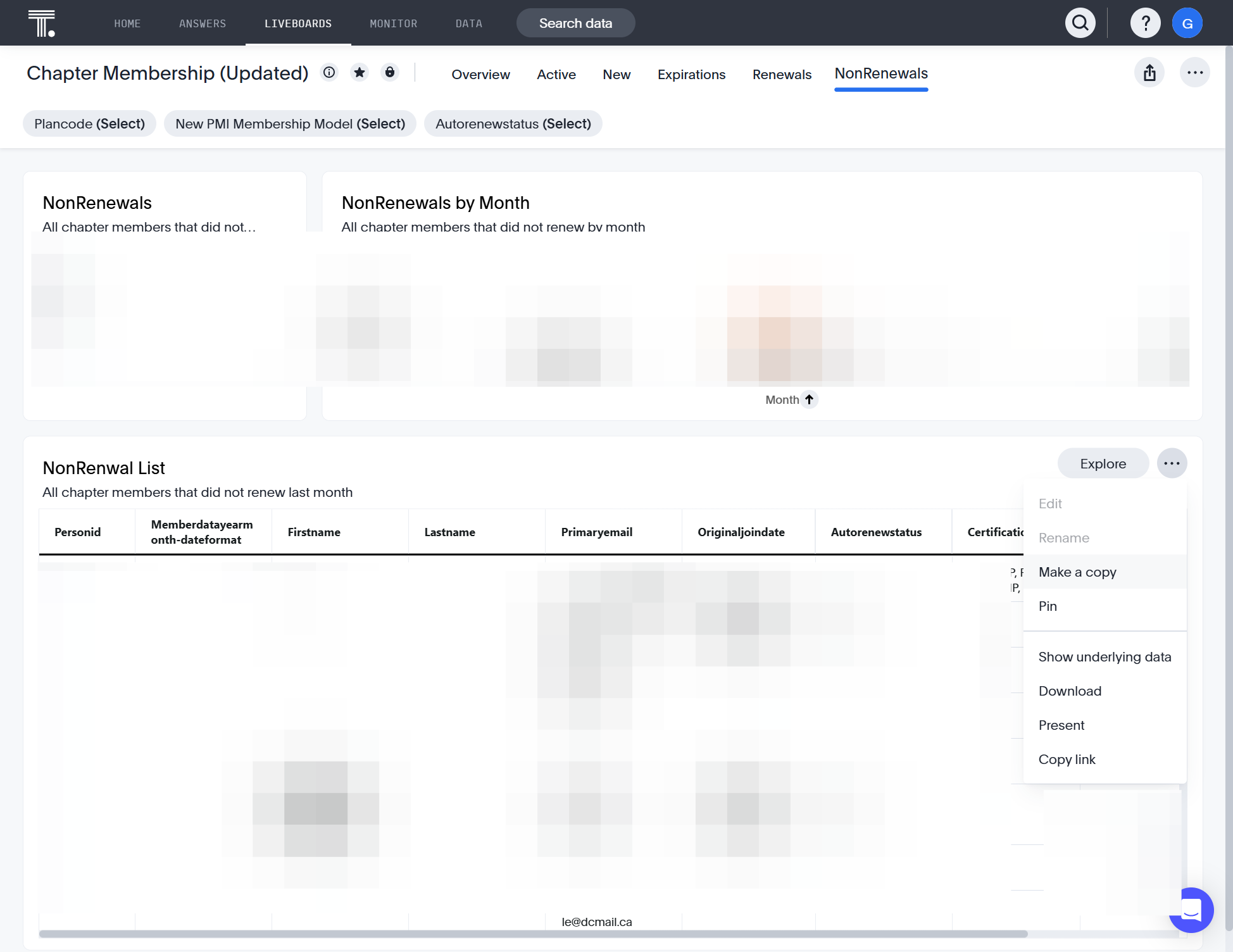Viewport: 1233px width, 952px height.
Task: Switch to the Expirations tab
Action: click(692, 74)
